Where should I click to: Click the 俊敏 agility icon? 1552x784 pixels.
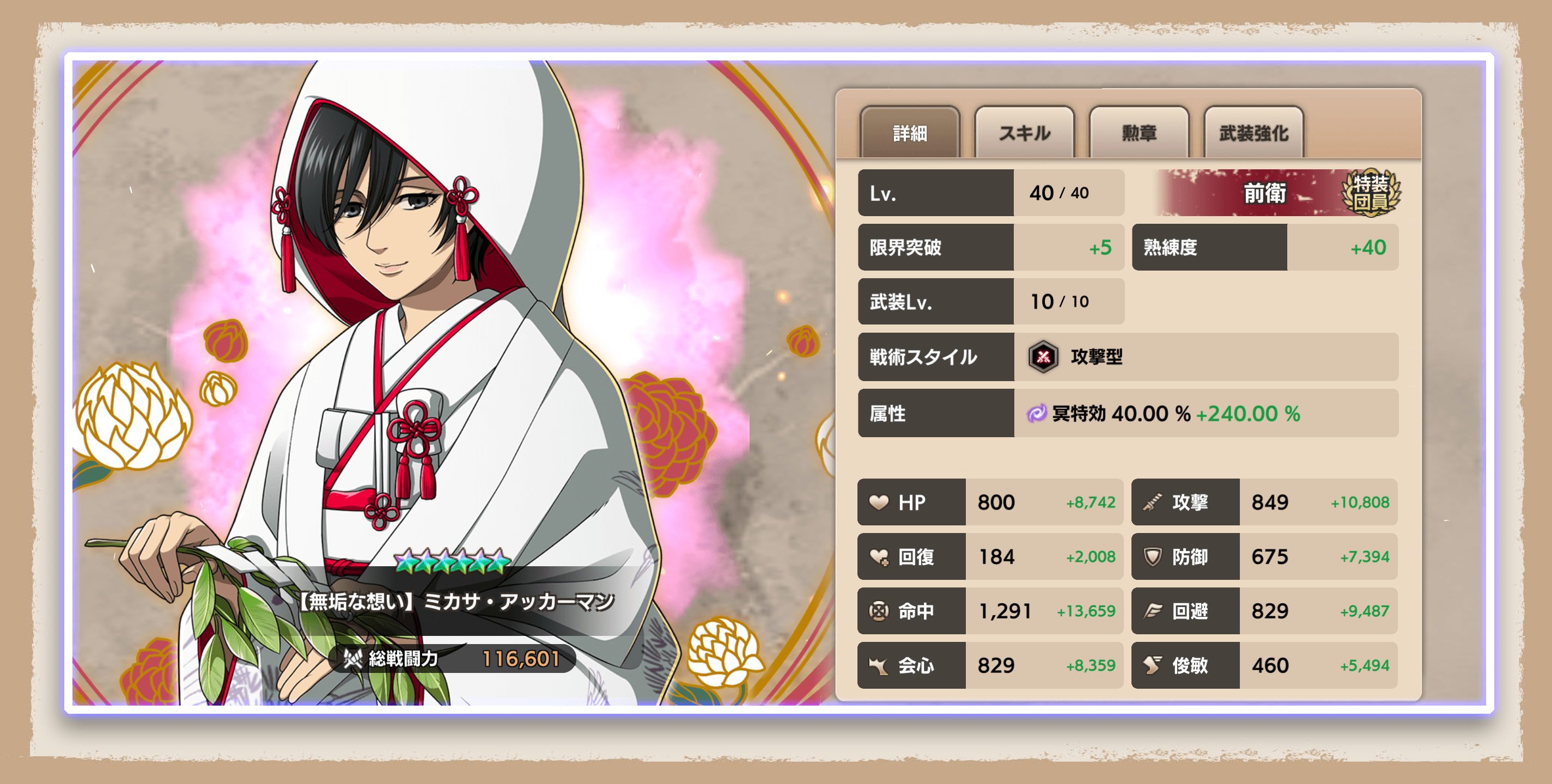[1152, 665]
